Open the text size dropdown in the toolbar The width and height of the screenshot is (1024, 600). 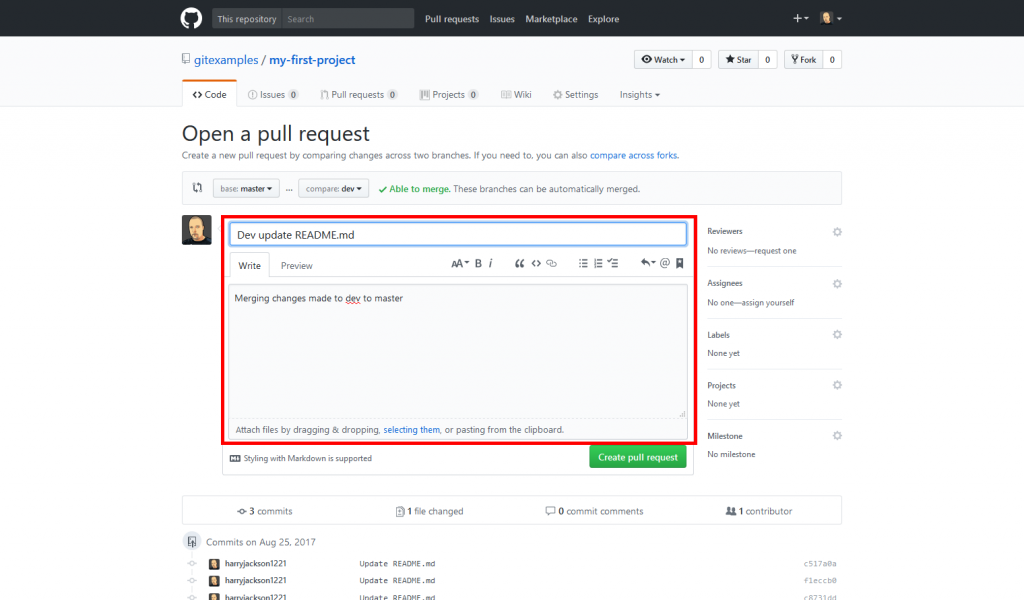point(460,263)
